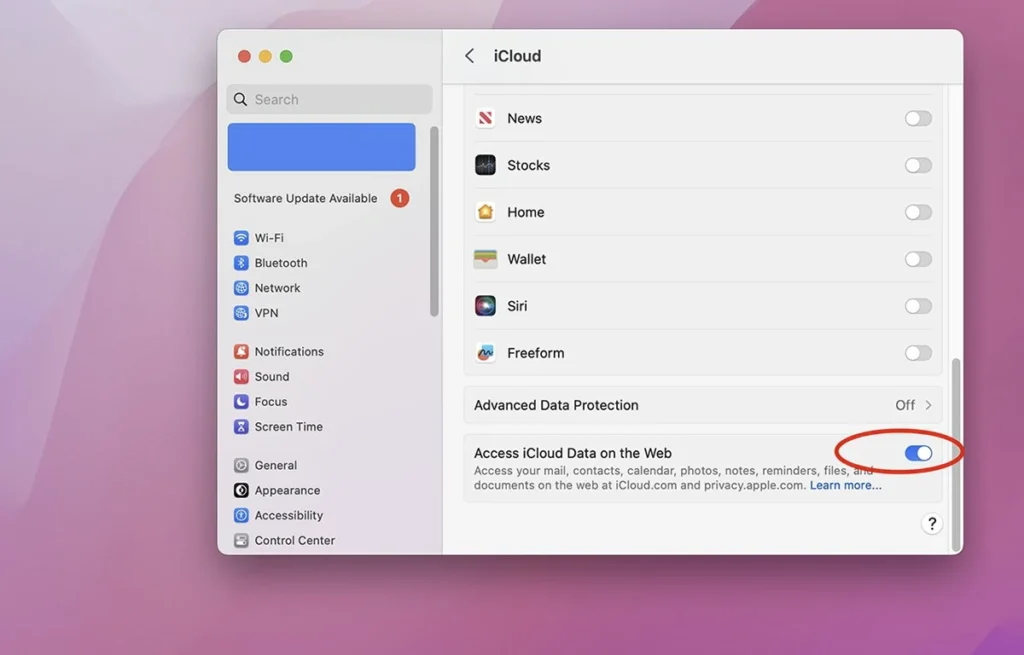The height and width of the screenshot is (655, 1024).
Task: Select VPN in the sidebar
Action: (266, 313)
